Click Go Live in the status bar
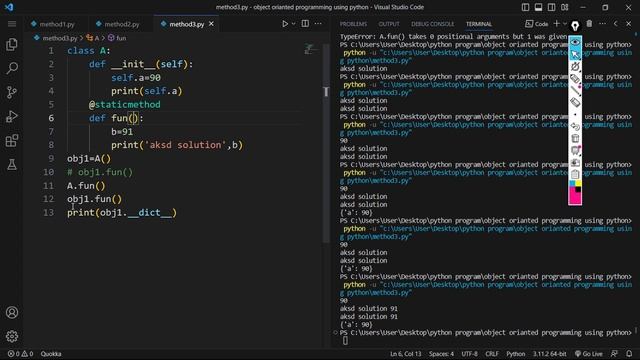 click(x=589, y=354)
